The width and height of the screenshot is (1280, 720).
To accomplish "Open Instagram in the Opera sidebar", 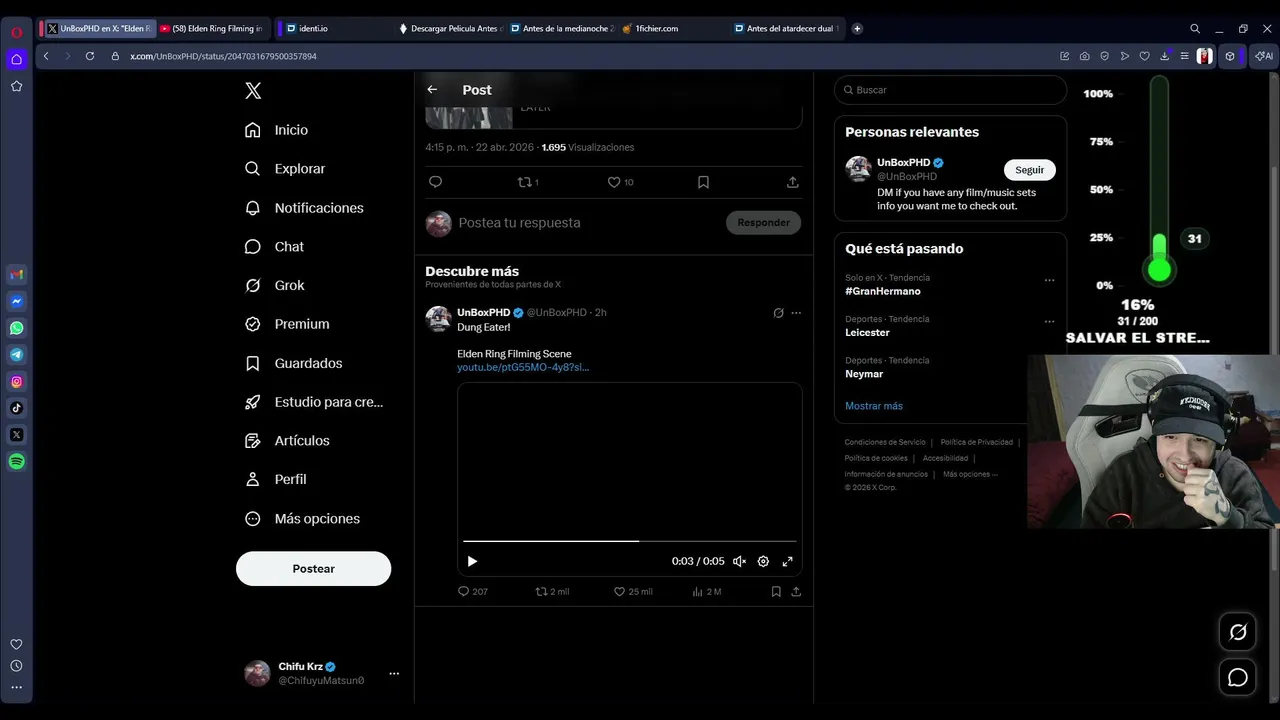I will tap(17, 381).
